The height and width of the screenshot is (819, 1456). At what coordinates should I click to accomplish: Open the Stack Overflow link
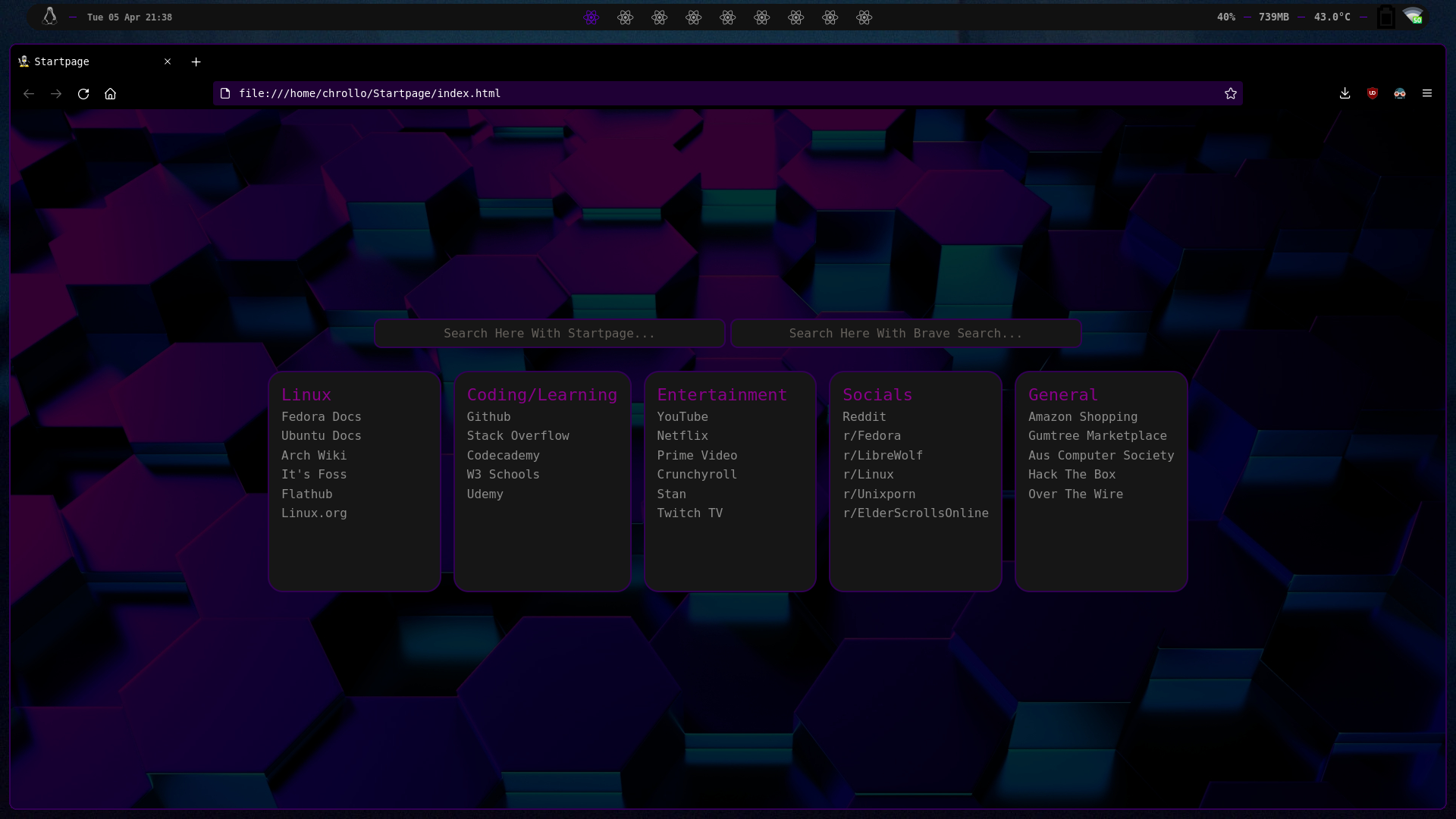518,436
